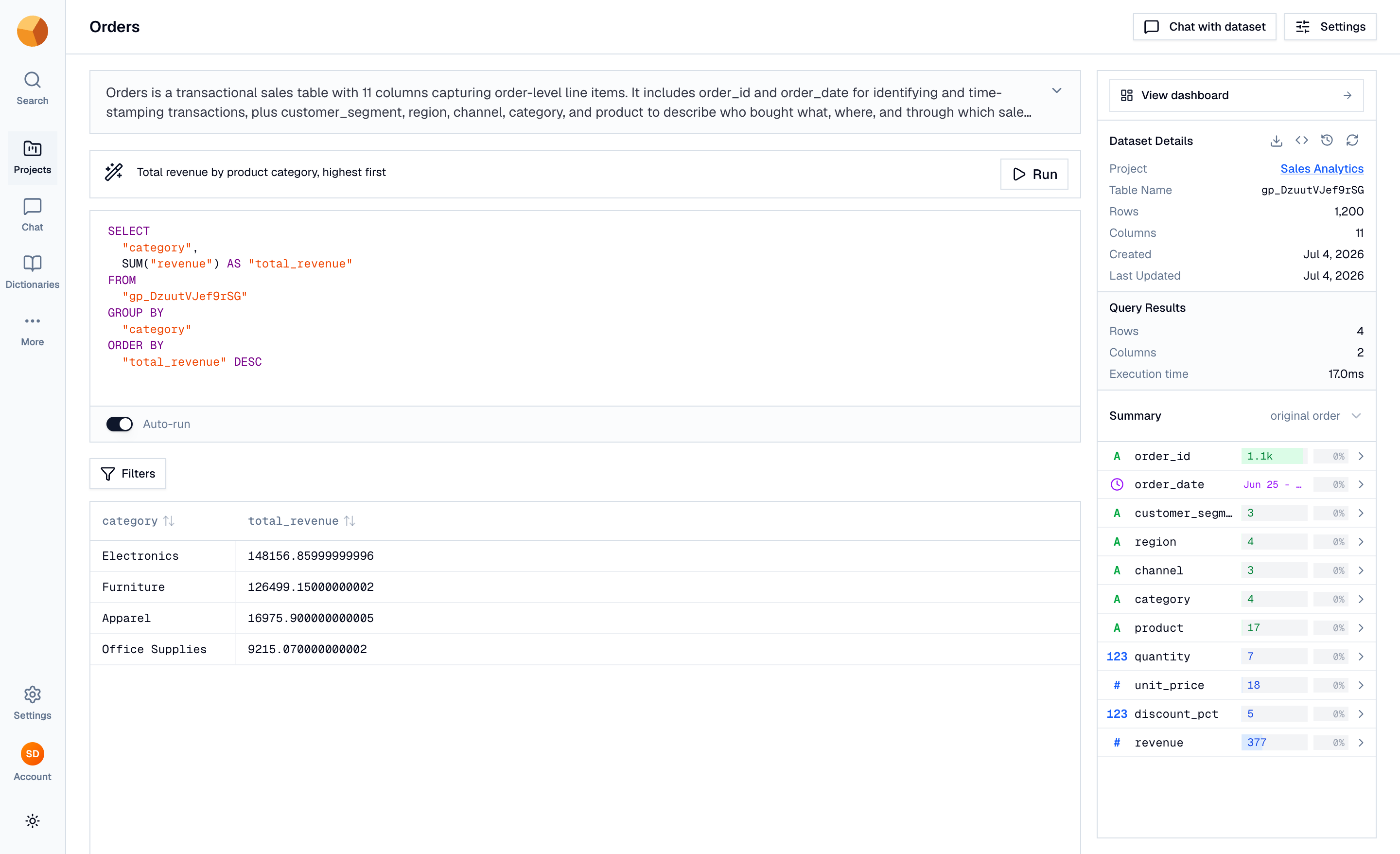Click the revenue # type icon
The width and height of the screenshot is (1400, 854).
pyautogui.click(x=1117, y=743)
